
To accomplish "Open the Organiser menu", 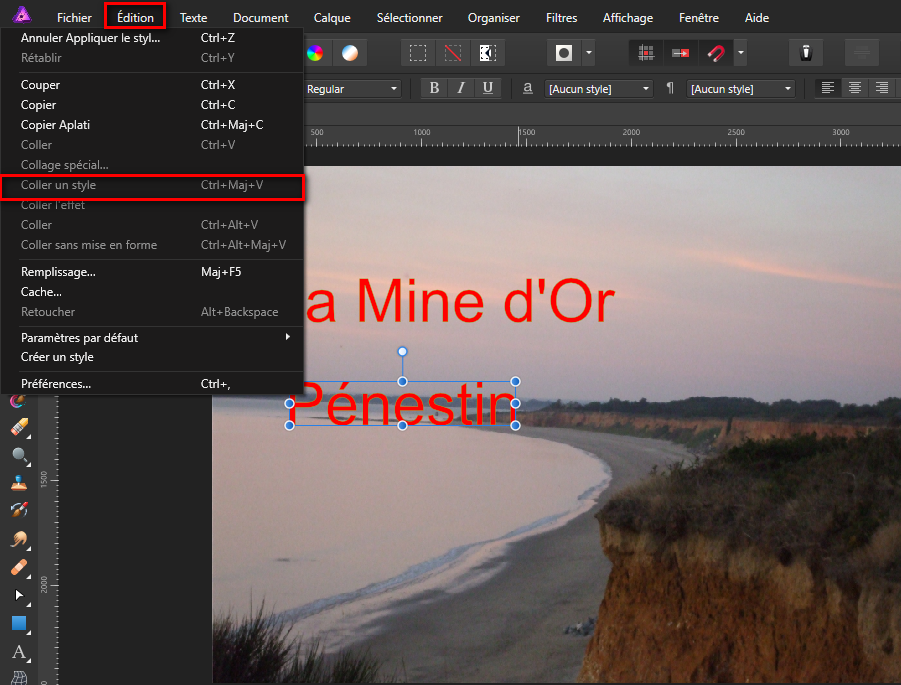I will [494, 18].
